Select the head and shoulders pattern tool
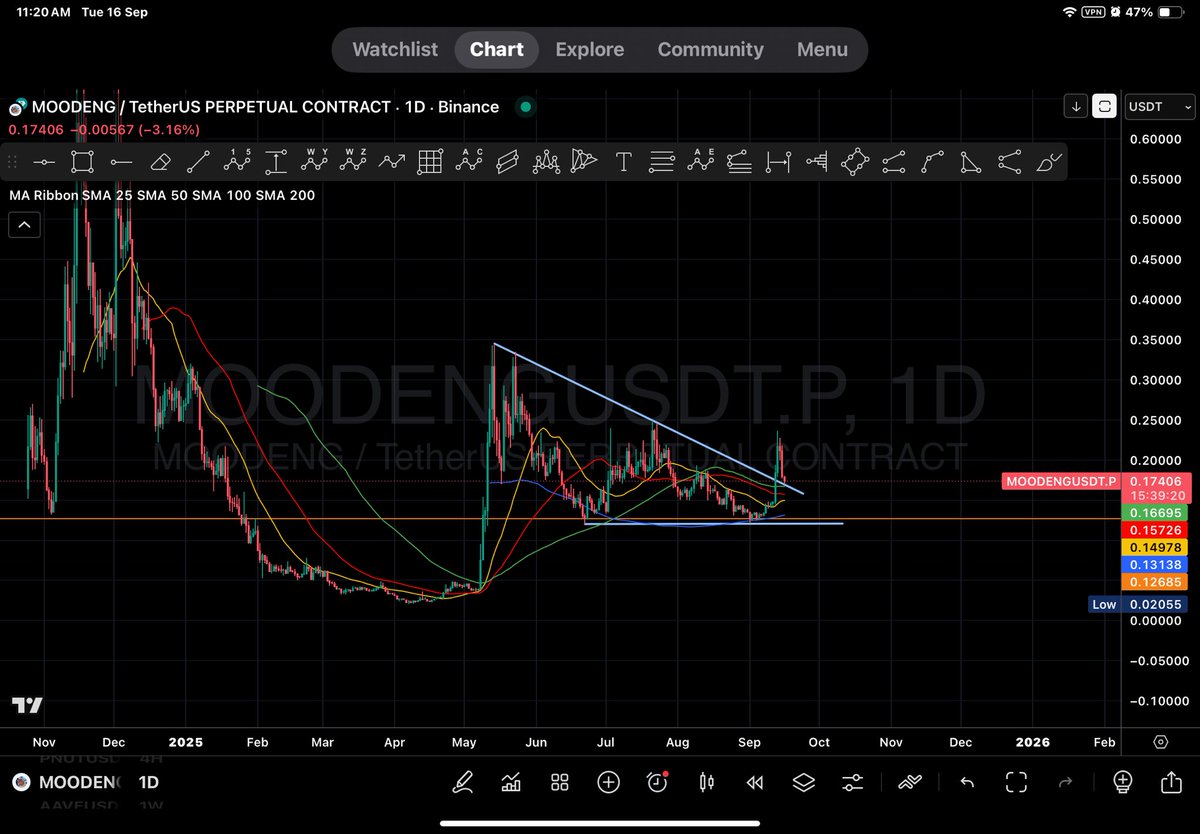 546,161
